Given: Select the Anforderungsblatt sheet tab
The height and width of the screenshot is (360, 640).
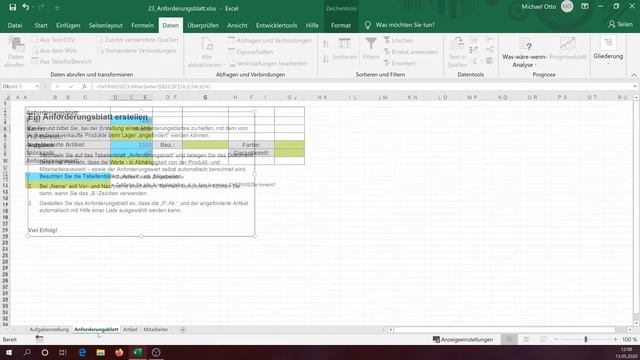Looking at the screenshot, I should [96, 329].
